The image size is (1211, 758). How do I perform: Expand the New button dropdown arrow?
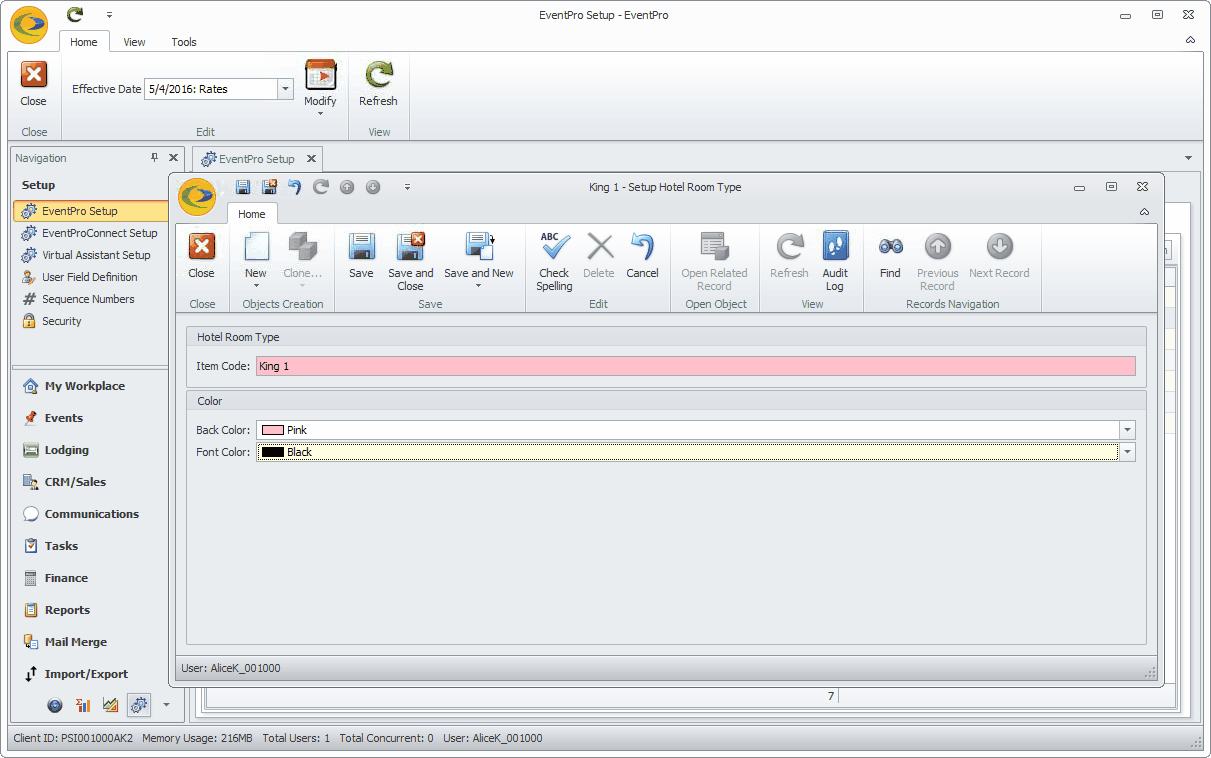(x=256, y=286)
